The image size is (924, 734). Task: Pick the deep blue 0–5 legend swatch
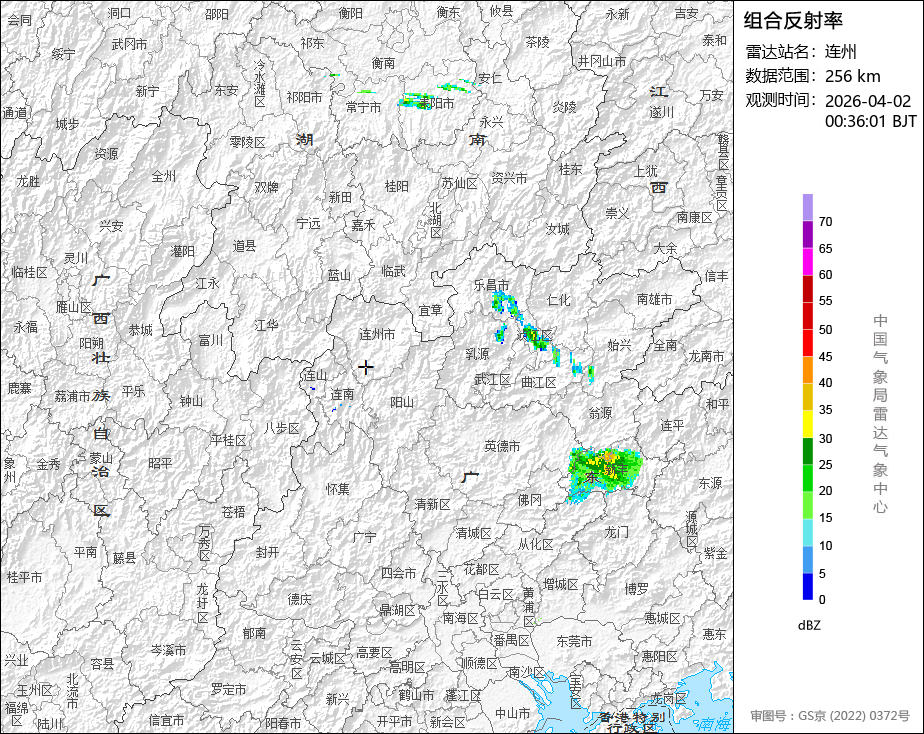pyautogui.click(x=807, y=587)
